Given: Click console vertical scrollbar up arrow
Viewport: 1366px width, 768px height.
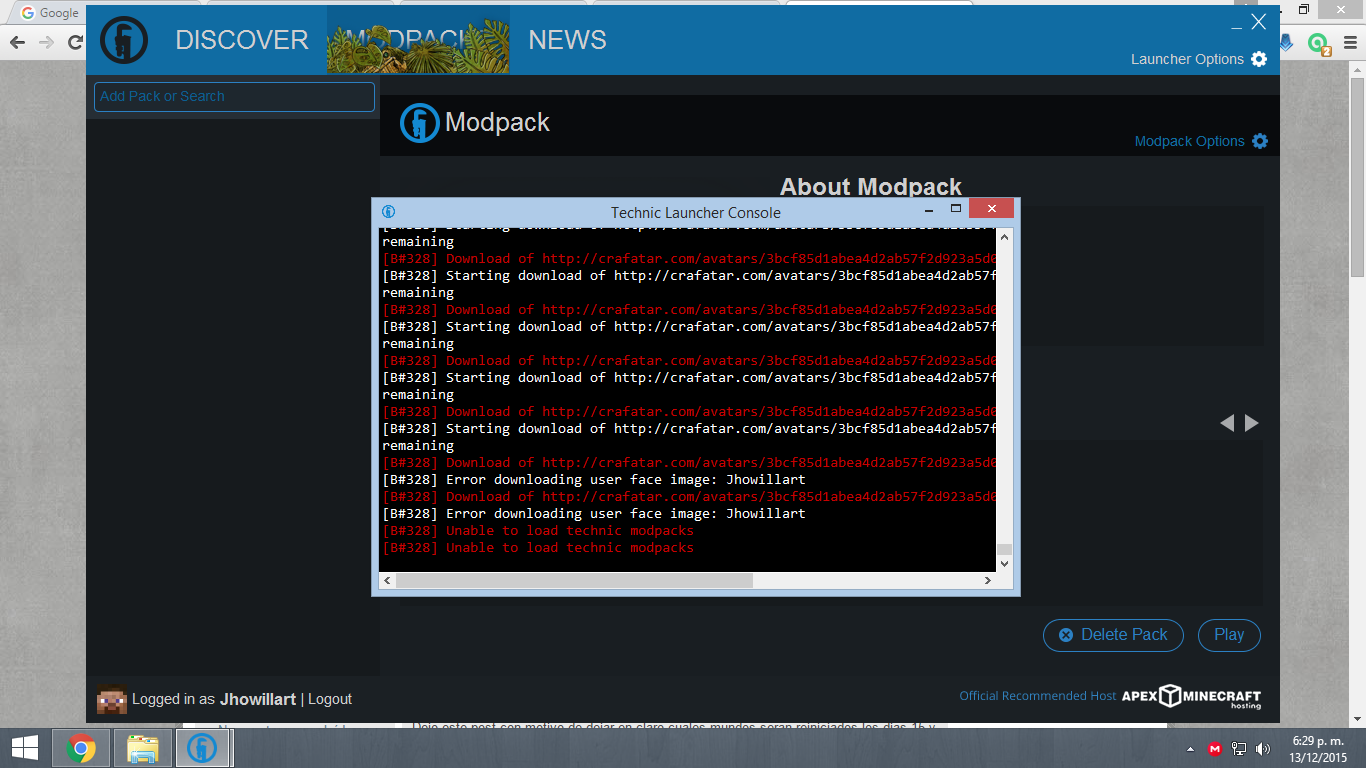Looking at the screenshot, I should [x=1005, y=236].
